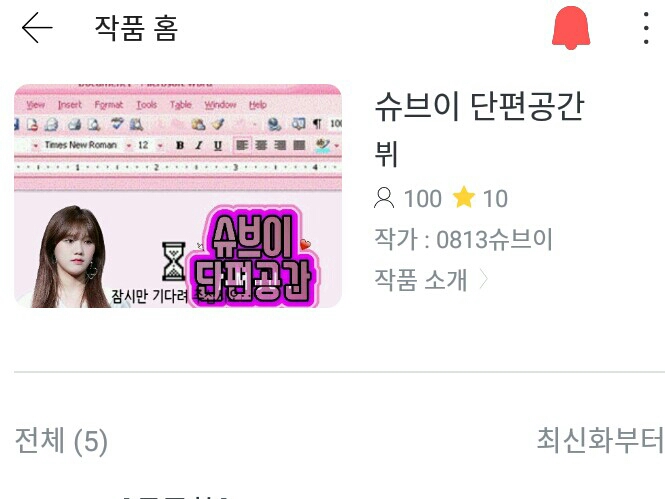Image resolution: width=665 pixels, height=499 pixels.
Task: Tap the person subscriber icon
Action: click(384, 198)
